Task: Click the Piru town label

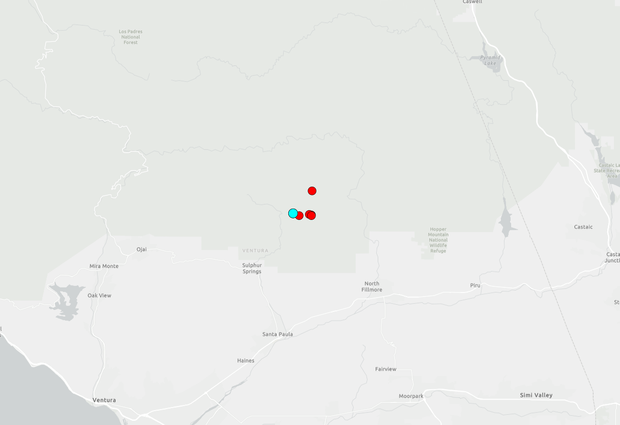Action: [475, 285]
